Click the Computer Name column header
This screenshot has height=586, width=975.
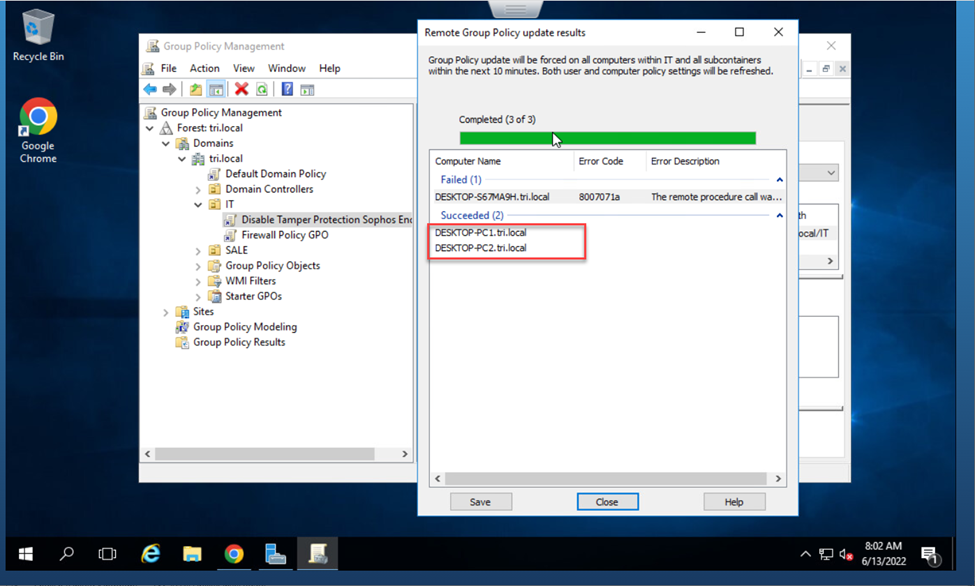pos(468,161)
